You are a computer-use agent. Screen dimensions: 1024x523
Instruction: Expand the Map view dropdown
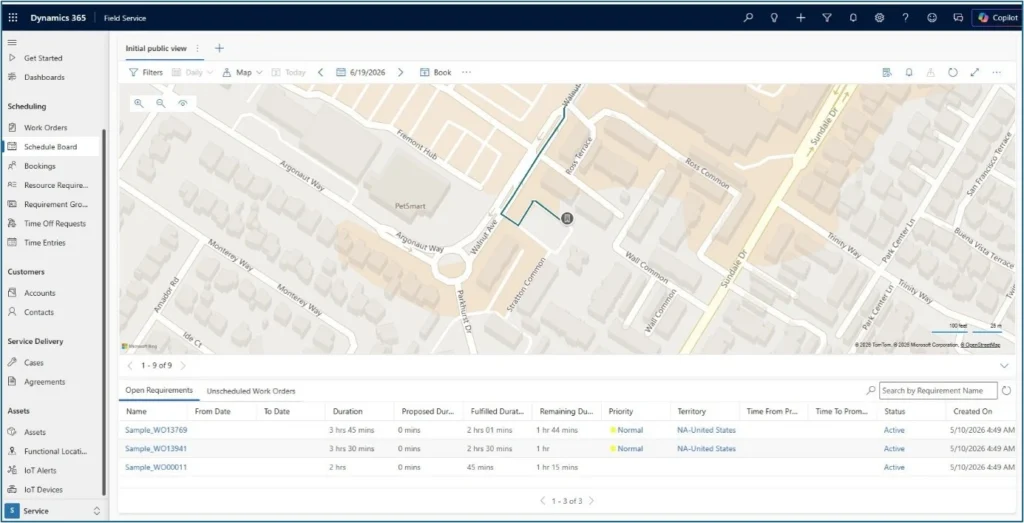(x=242, y=72)
